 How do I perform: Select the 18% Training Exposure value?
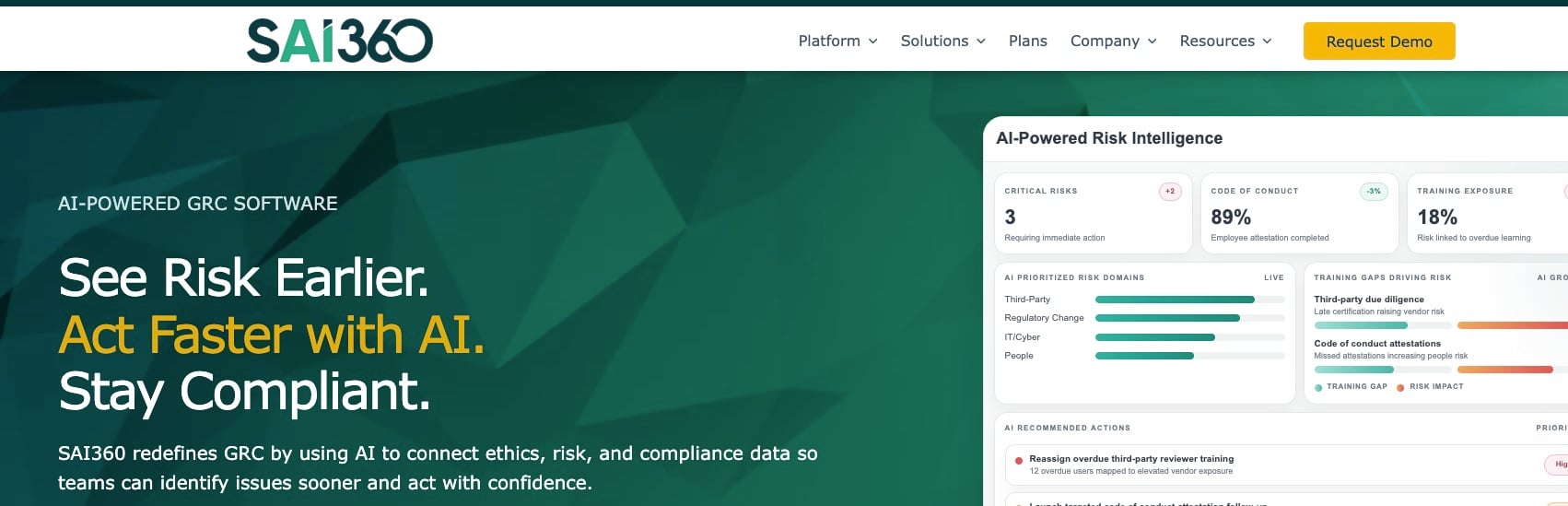pyautogui.click(x=1437, y=217)
